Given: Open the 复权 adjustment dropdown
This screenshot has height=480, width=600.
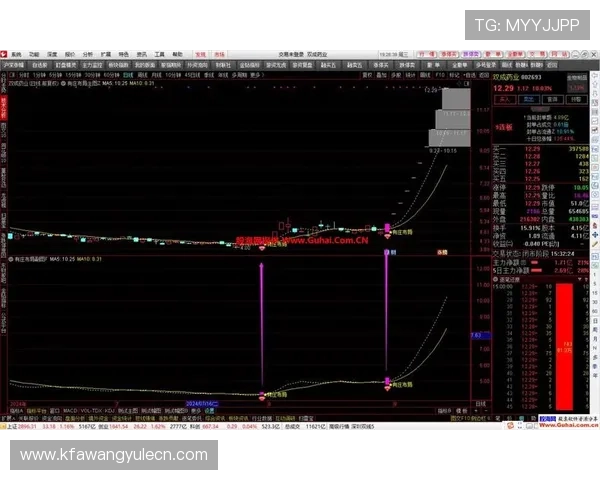Looking at the screenshot, I should click(x=367, y=74).
